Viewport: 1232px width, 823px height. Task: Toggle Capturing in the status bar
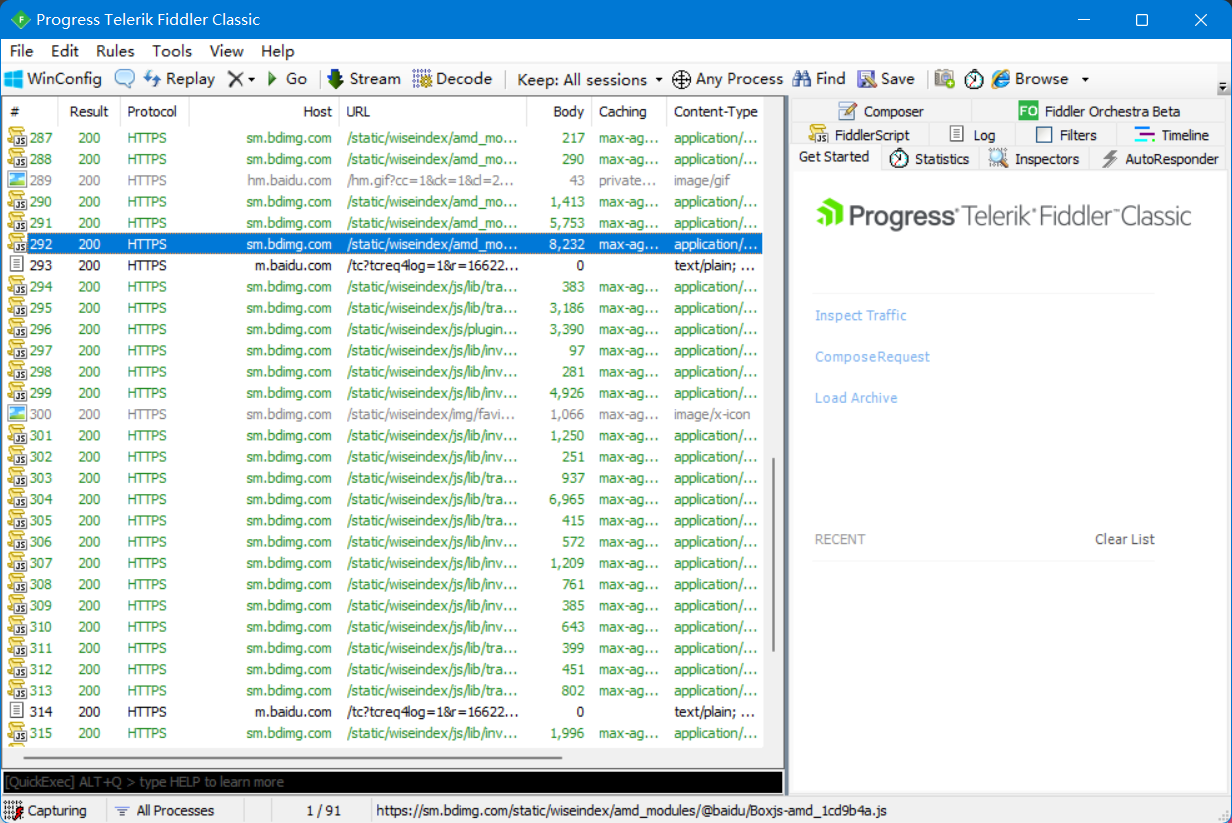point(46,811)
